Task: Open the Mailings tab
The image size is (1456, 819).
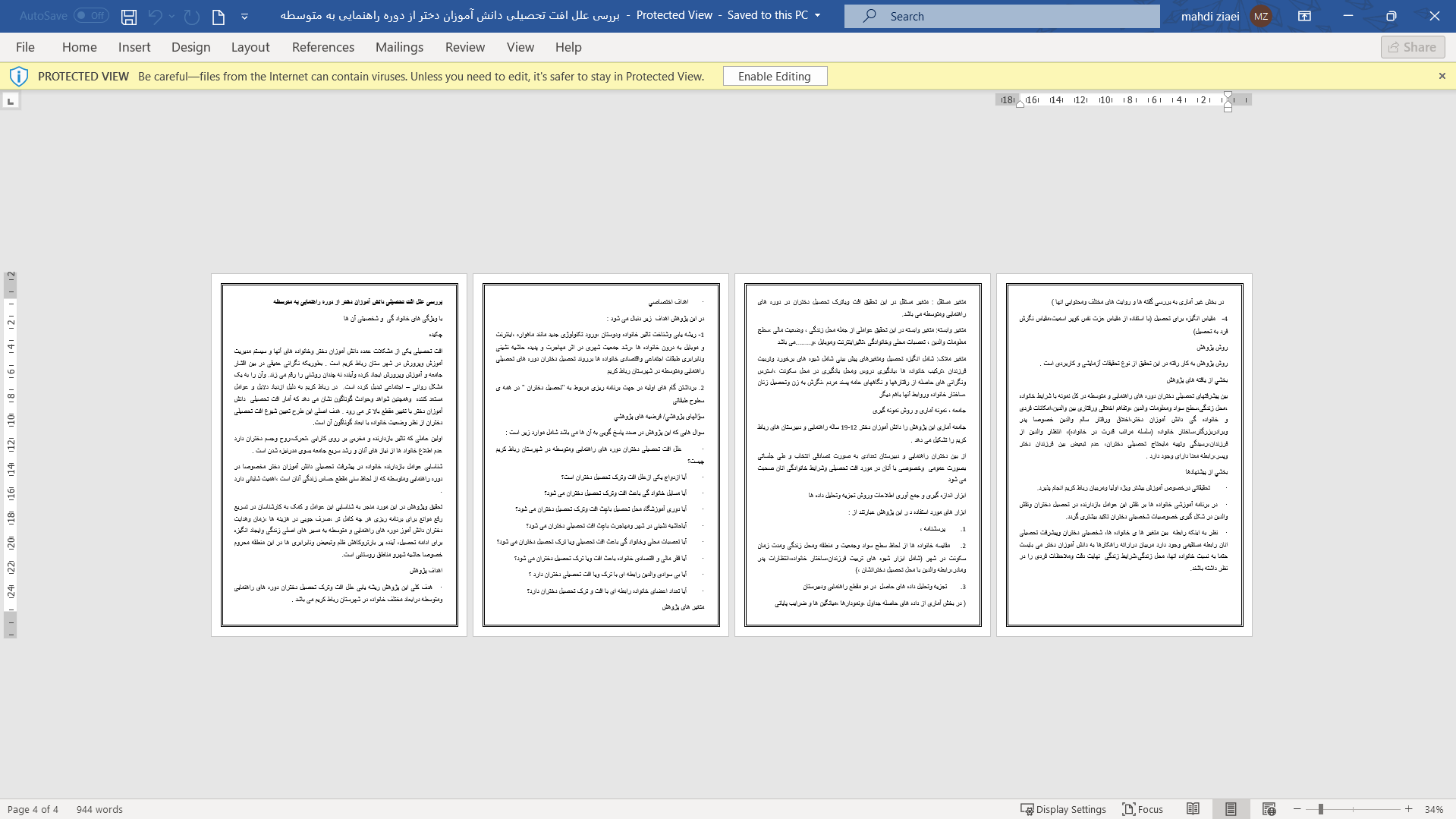Action: 400,47
